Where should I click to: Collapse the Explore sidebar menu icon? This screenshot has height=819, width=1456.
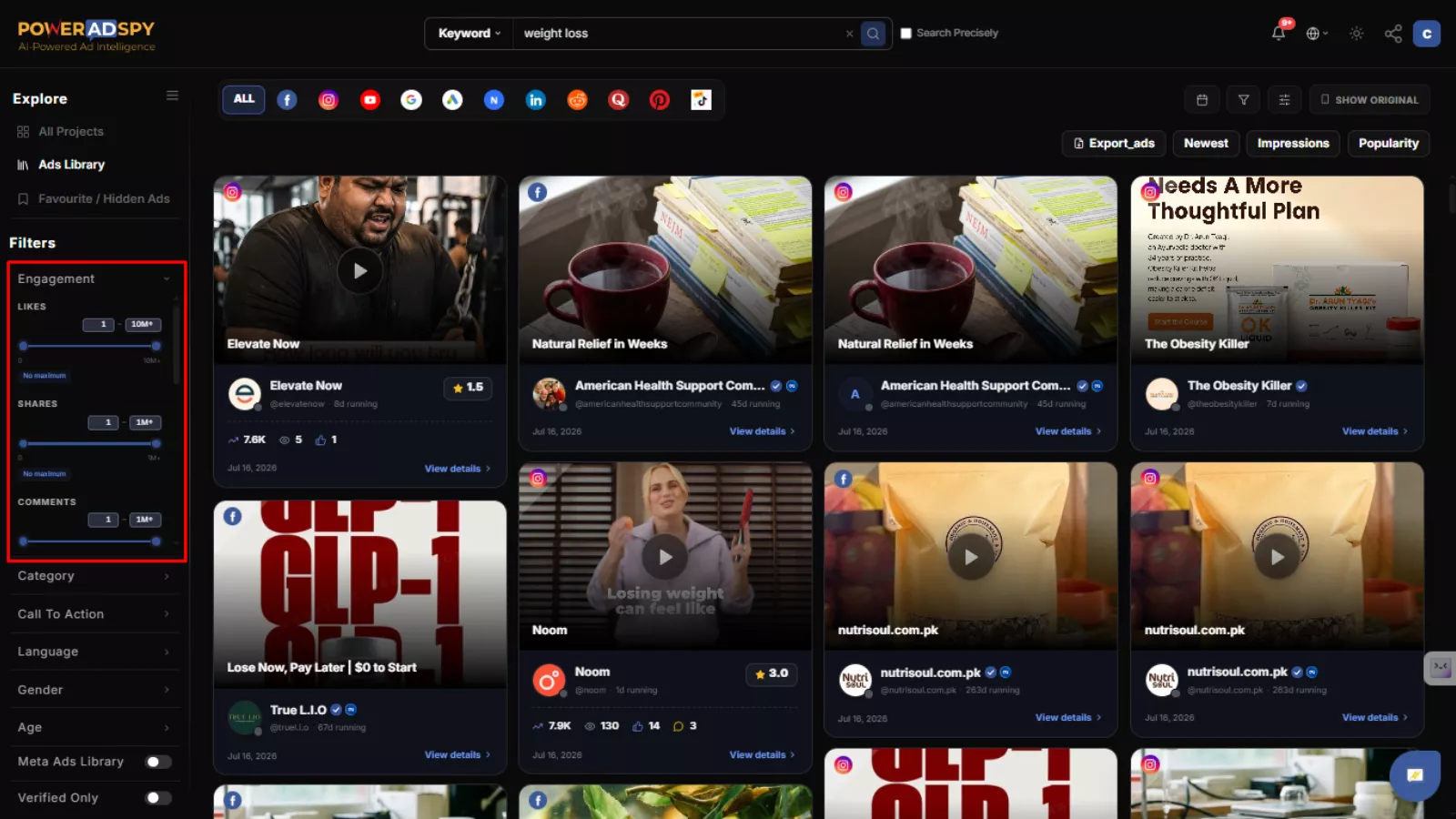pos(172,96)
